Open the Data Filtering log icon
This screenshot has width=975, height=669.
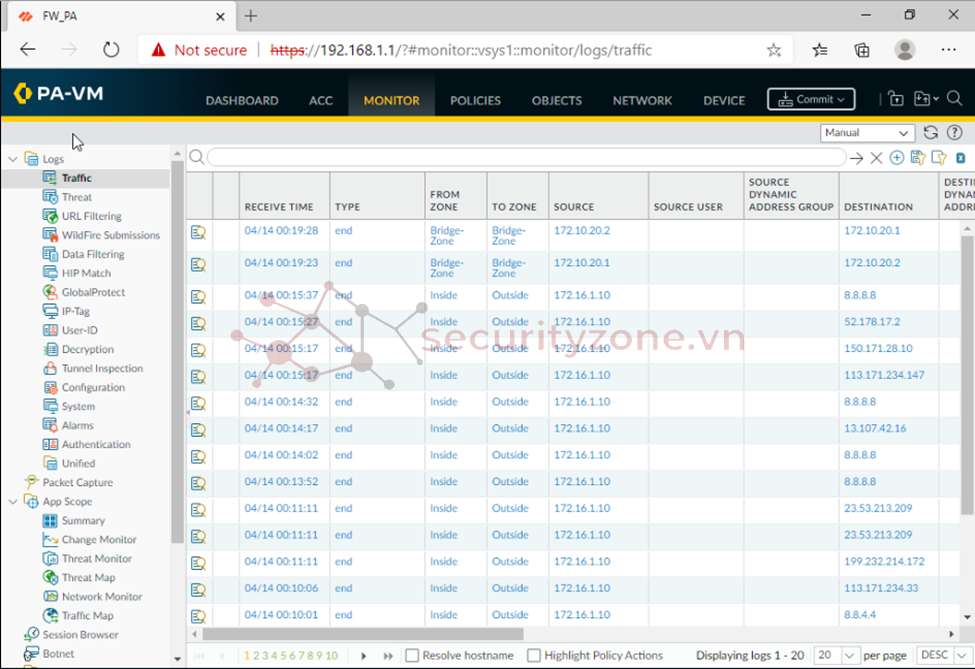(x=50, y=254)
